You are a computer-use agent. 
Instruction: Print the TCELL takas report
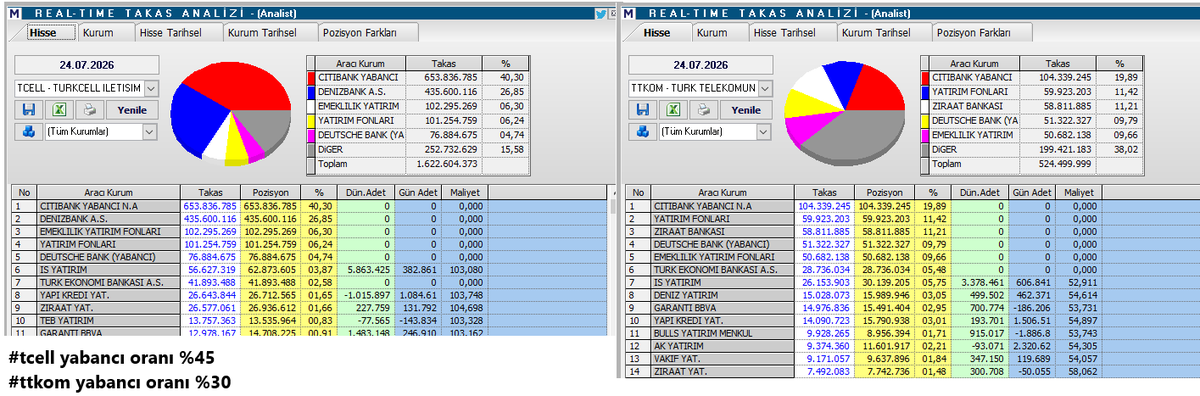(90, 109)
